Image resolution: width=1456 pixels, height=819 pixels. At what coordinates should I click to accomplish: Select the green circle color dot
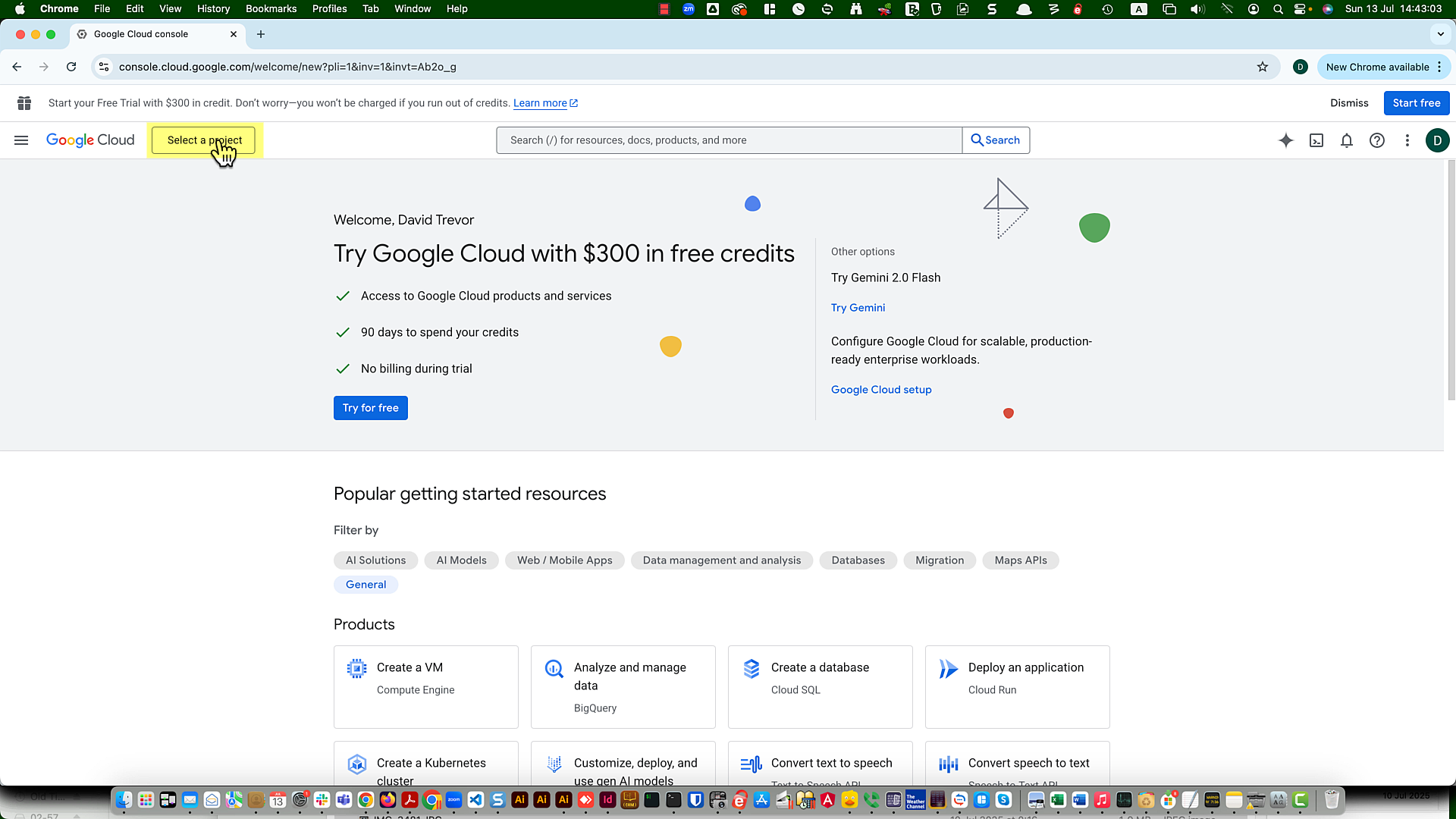pyautogui.click(x=1094, y=226)
